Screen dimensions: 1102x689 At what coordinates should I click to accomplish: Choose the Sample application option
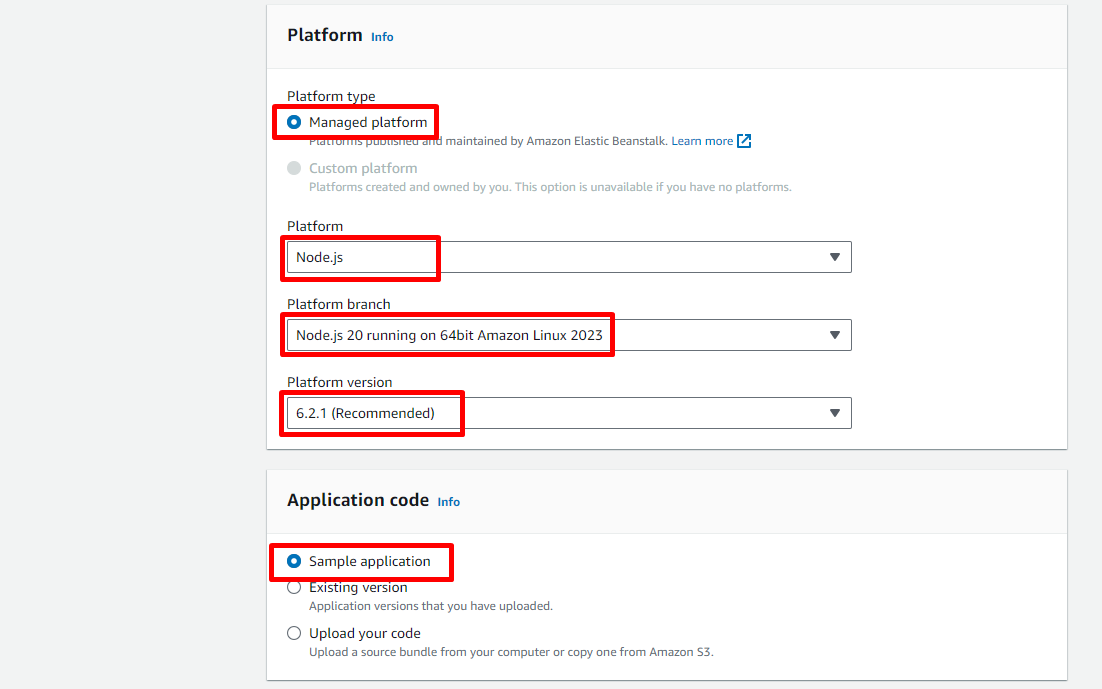pos(294,561)
